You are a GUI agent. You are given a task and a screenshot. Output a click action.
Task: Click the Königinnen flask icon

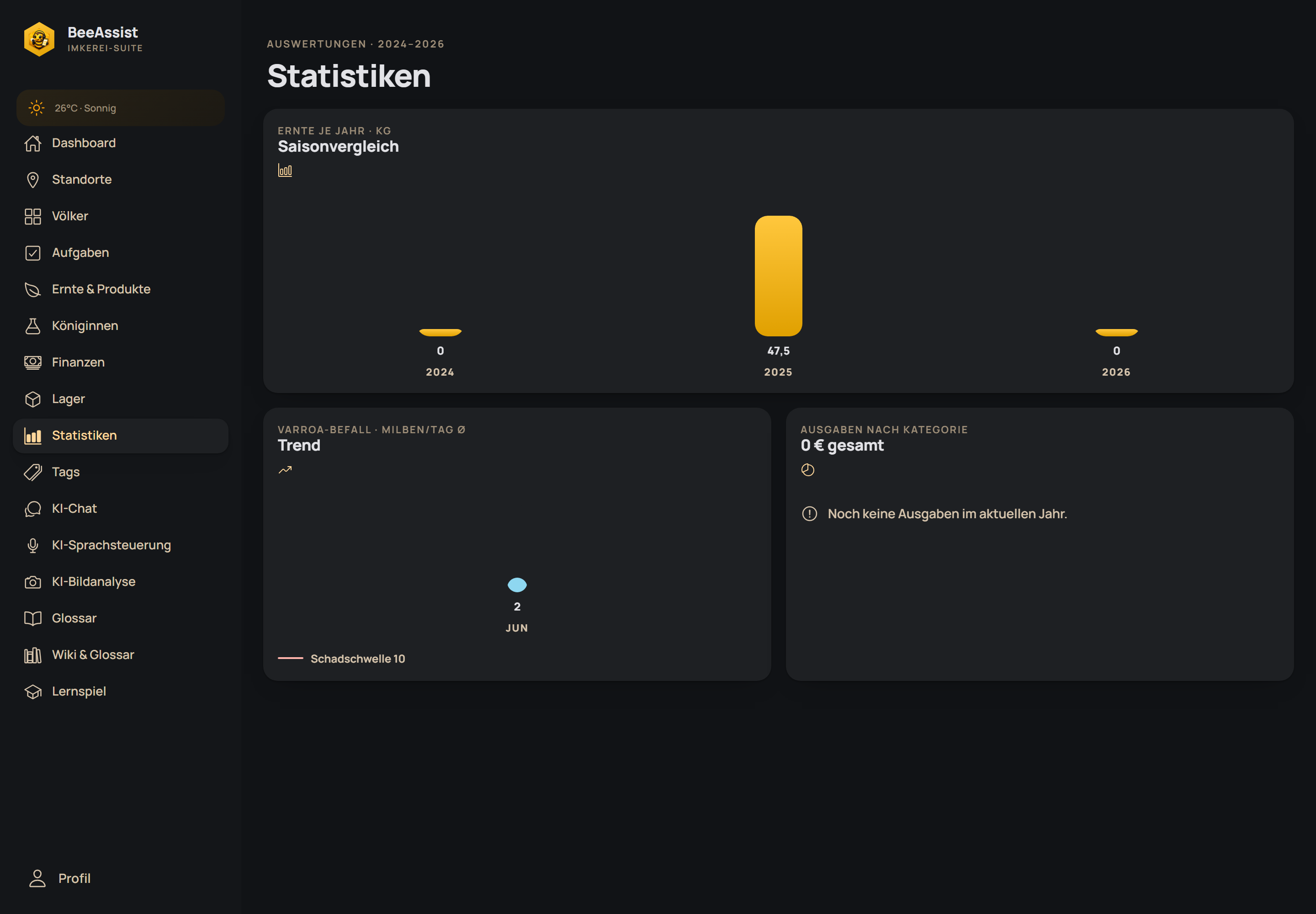(x=32, y=326)
